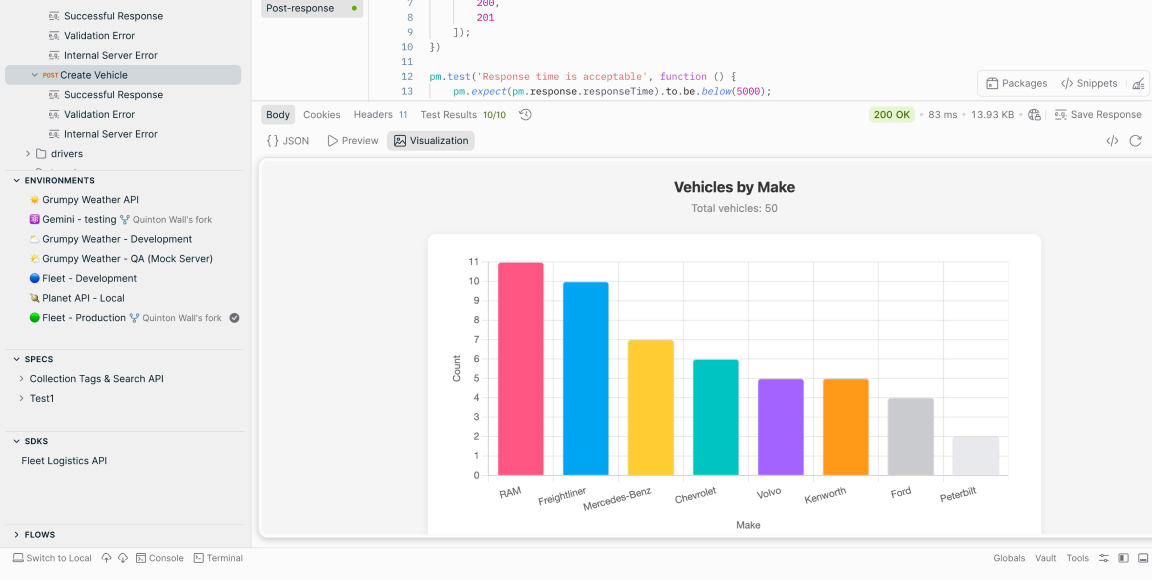Open Vault in the status bar
1152x580 pixels.
click(x=1045, y=558)
